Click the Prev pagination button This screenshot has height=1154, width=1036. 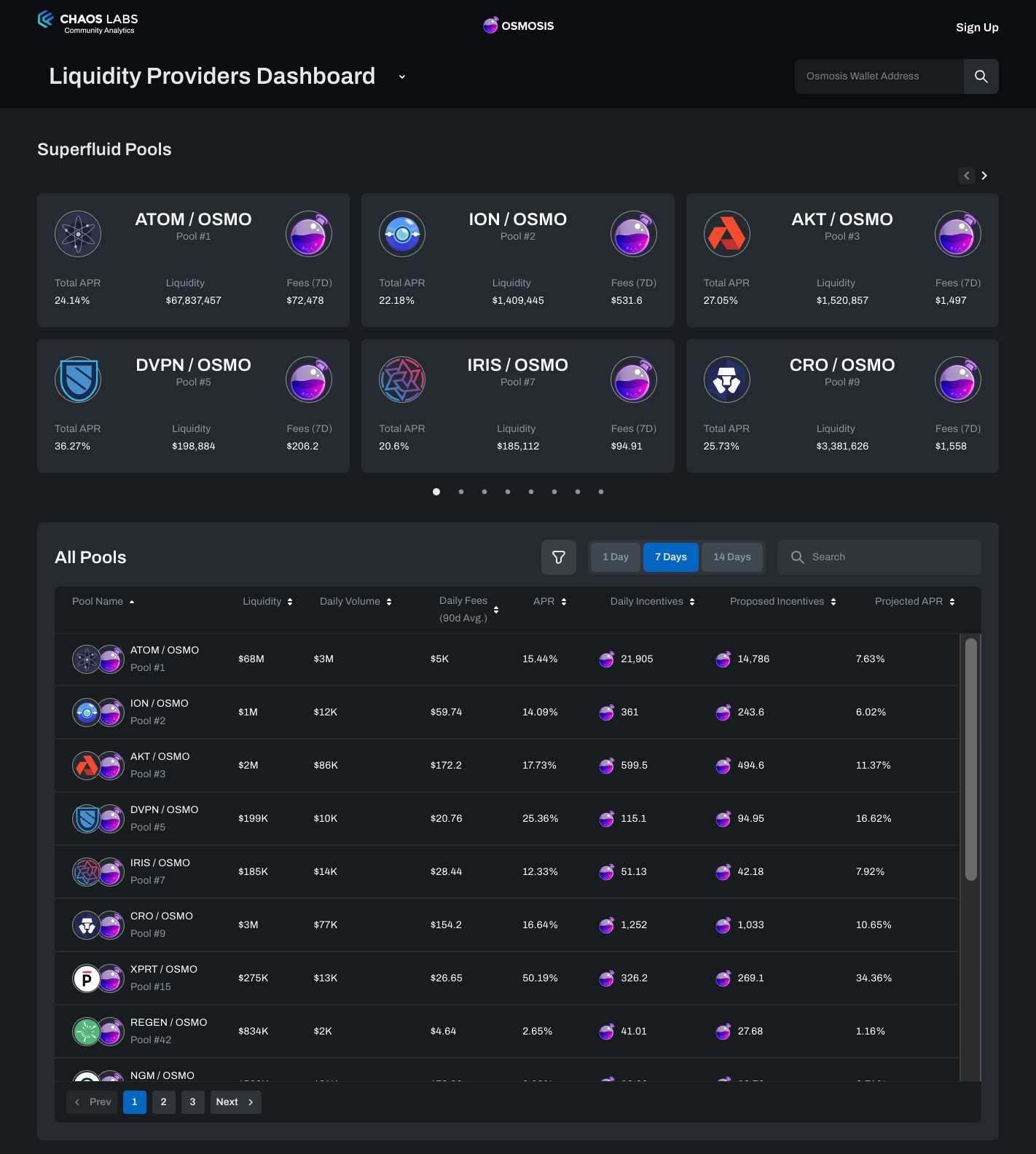(x=92, y=1102)
